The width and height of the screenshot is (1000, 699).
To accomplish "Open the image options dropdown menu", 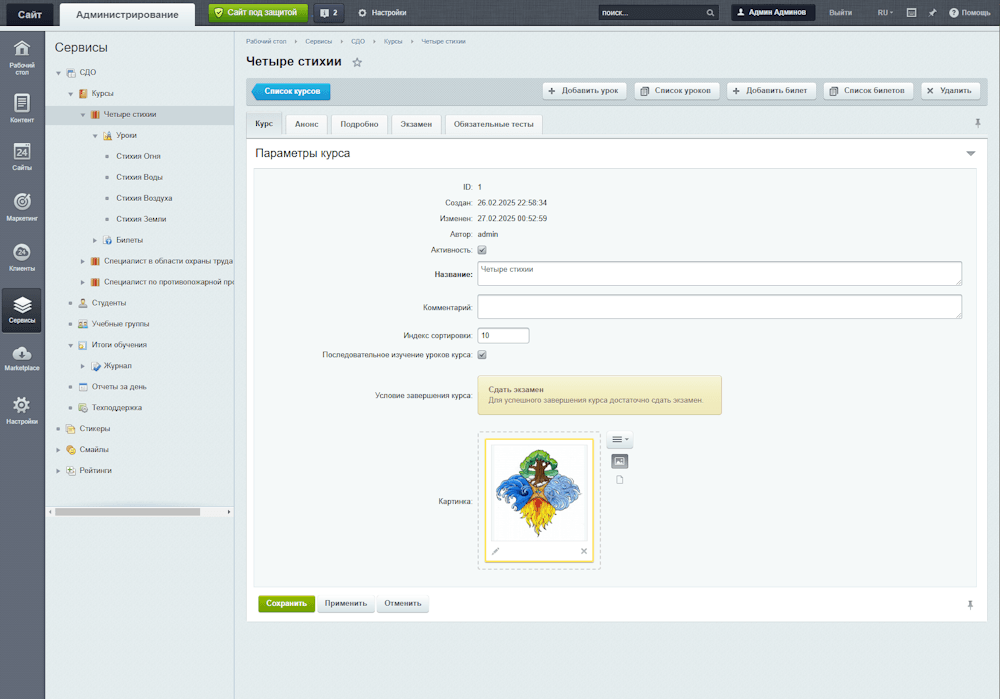I will 619,439.
